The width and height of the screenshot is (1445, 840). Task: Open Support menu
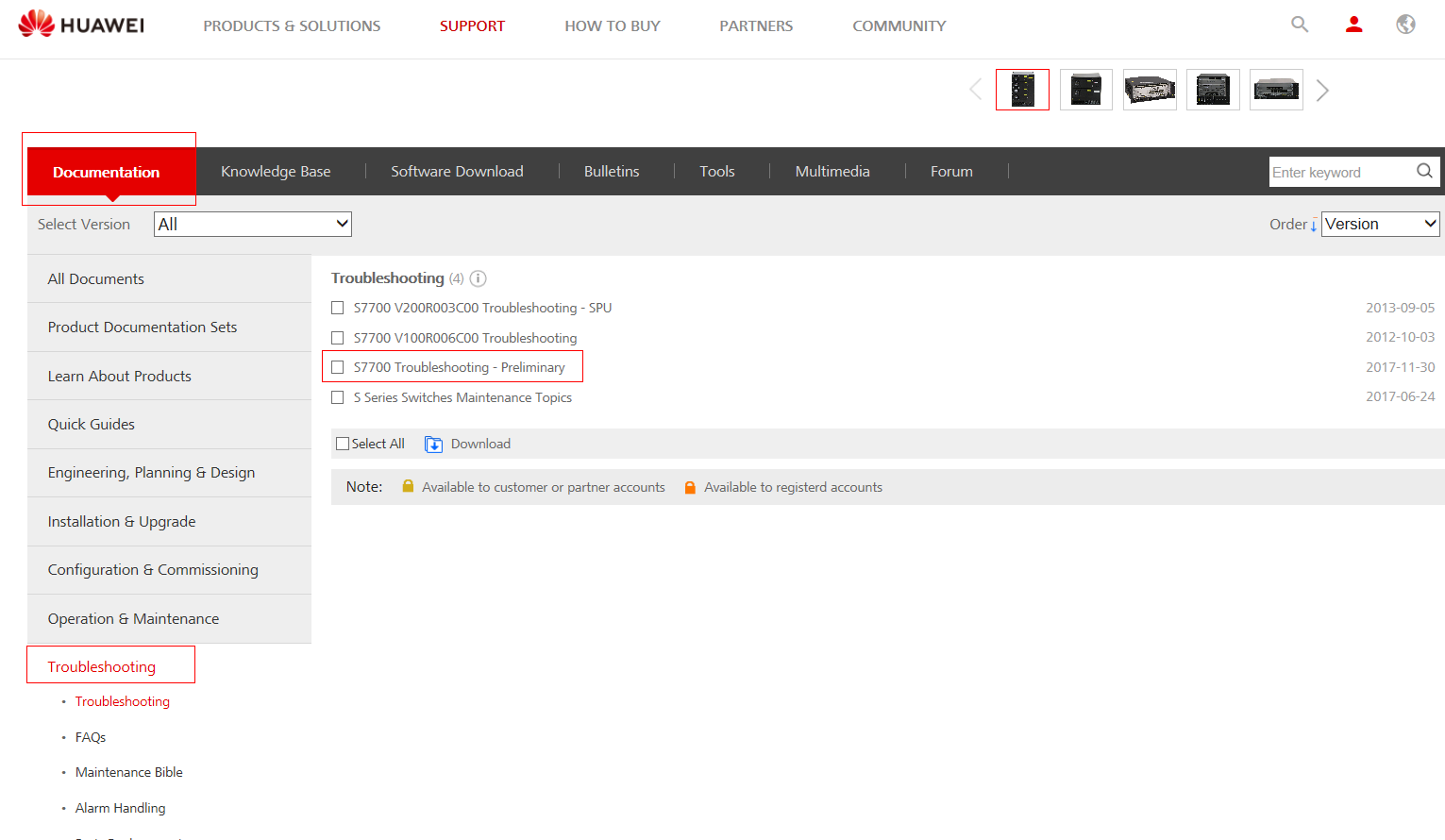coord(472,25)
